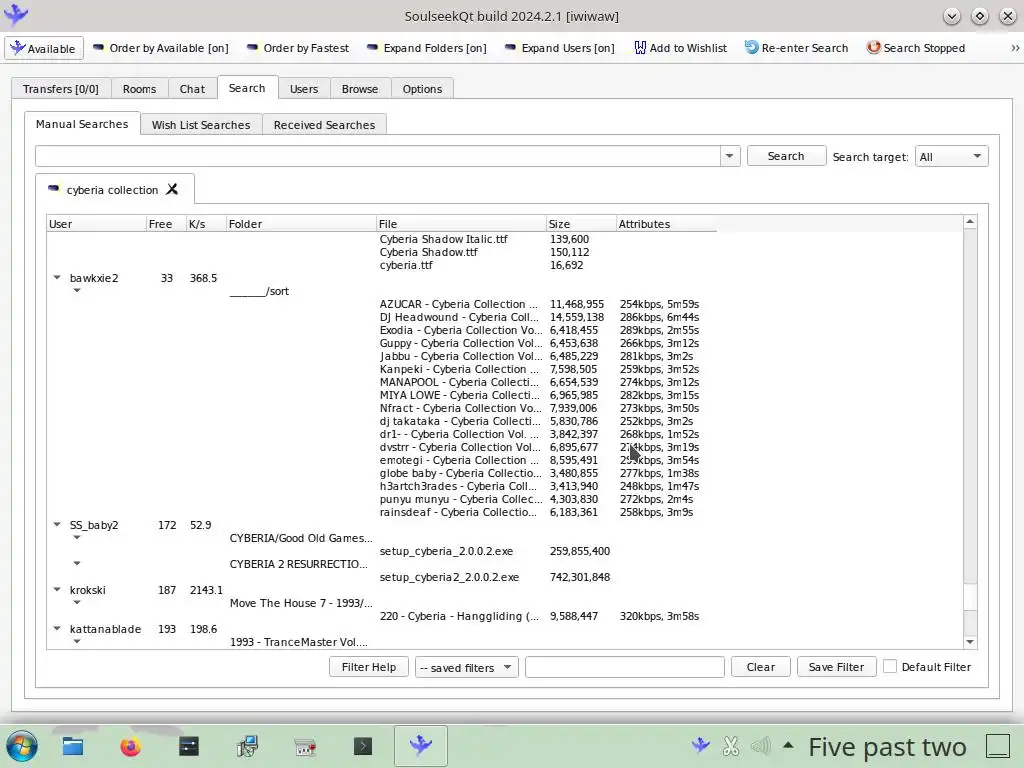
Task: Click the Search Stopped indicator
Action: coord(916,48)
